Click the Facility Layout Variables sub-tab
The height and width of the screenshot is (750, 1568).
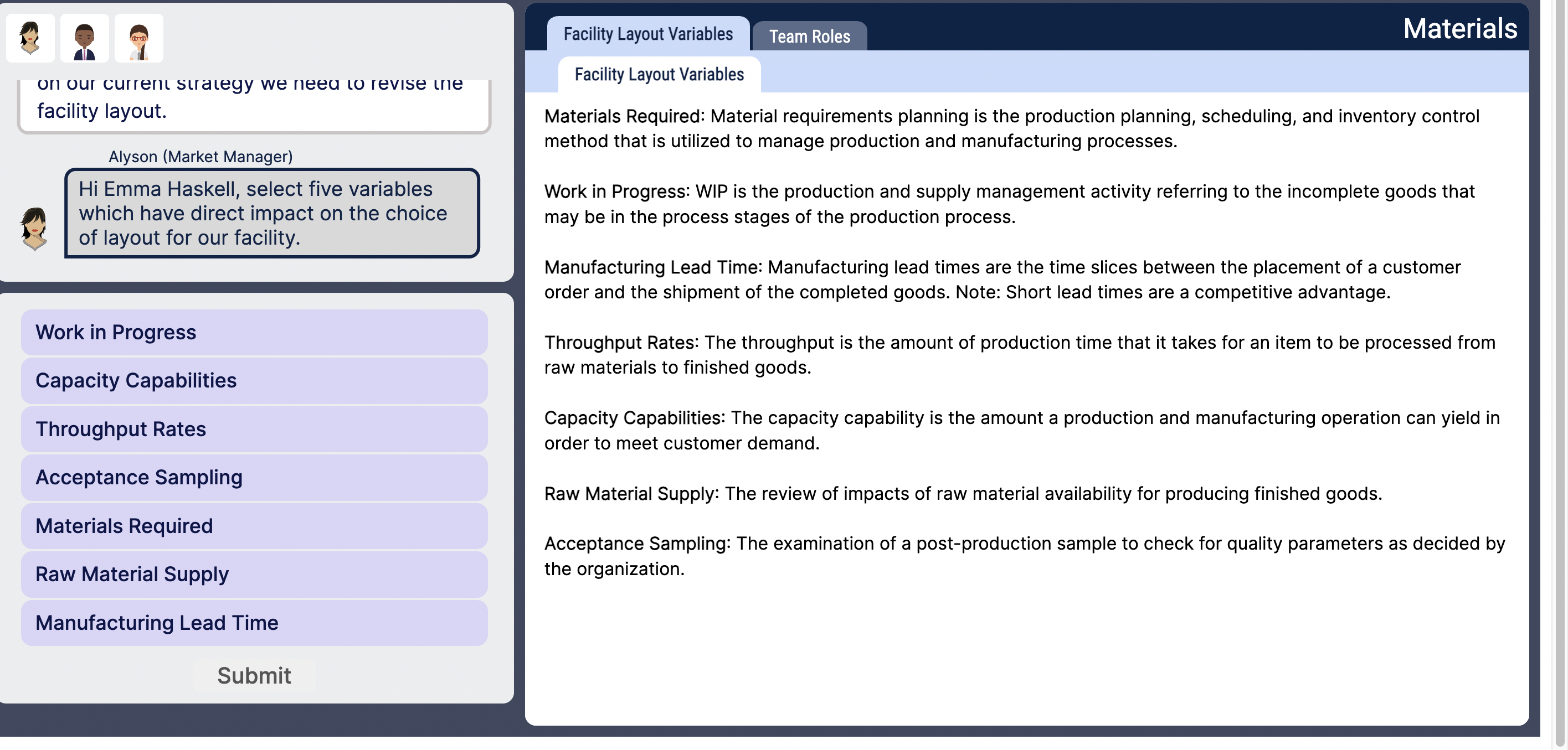click(x=659, y=74)
